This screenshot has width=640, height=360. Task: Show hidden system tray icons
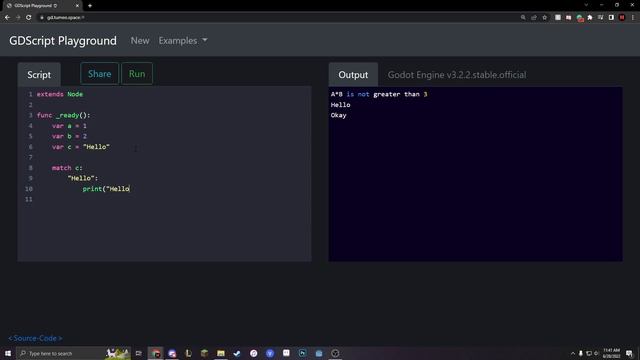tap(573, 353)
